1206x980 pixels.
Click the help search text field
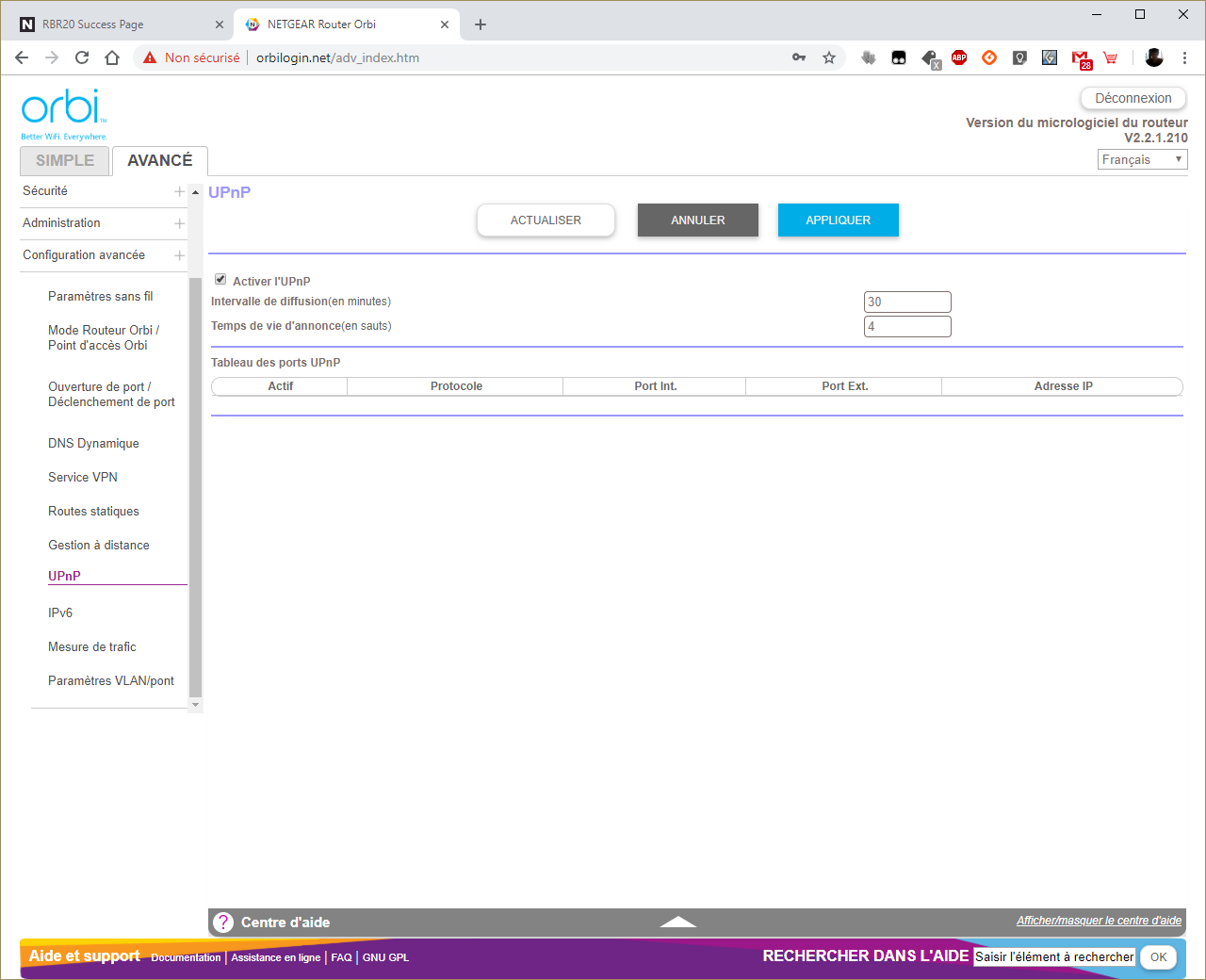[1054, 956]
